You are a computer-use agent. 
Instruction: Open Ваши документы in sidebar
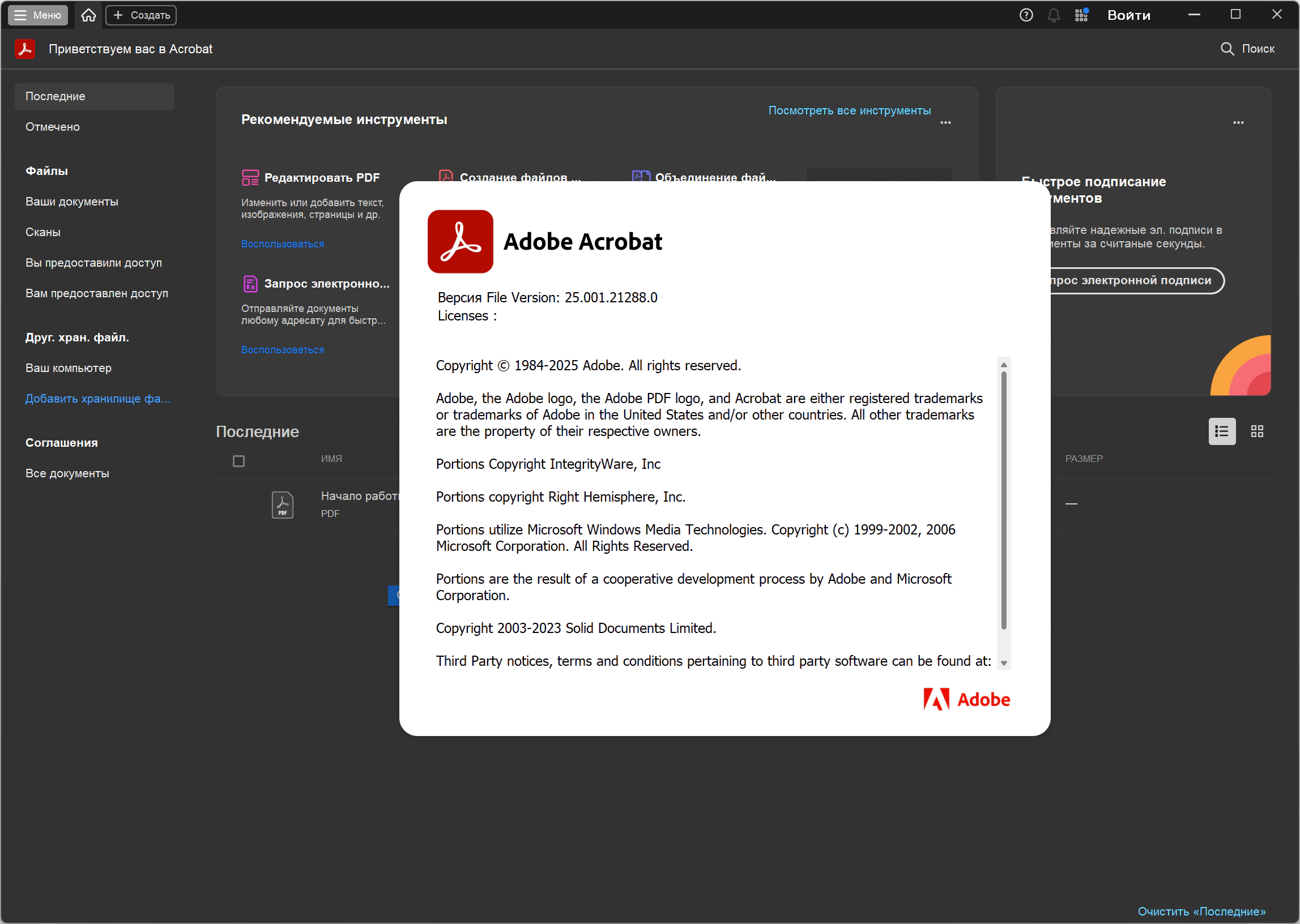(72, 202)
